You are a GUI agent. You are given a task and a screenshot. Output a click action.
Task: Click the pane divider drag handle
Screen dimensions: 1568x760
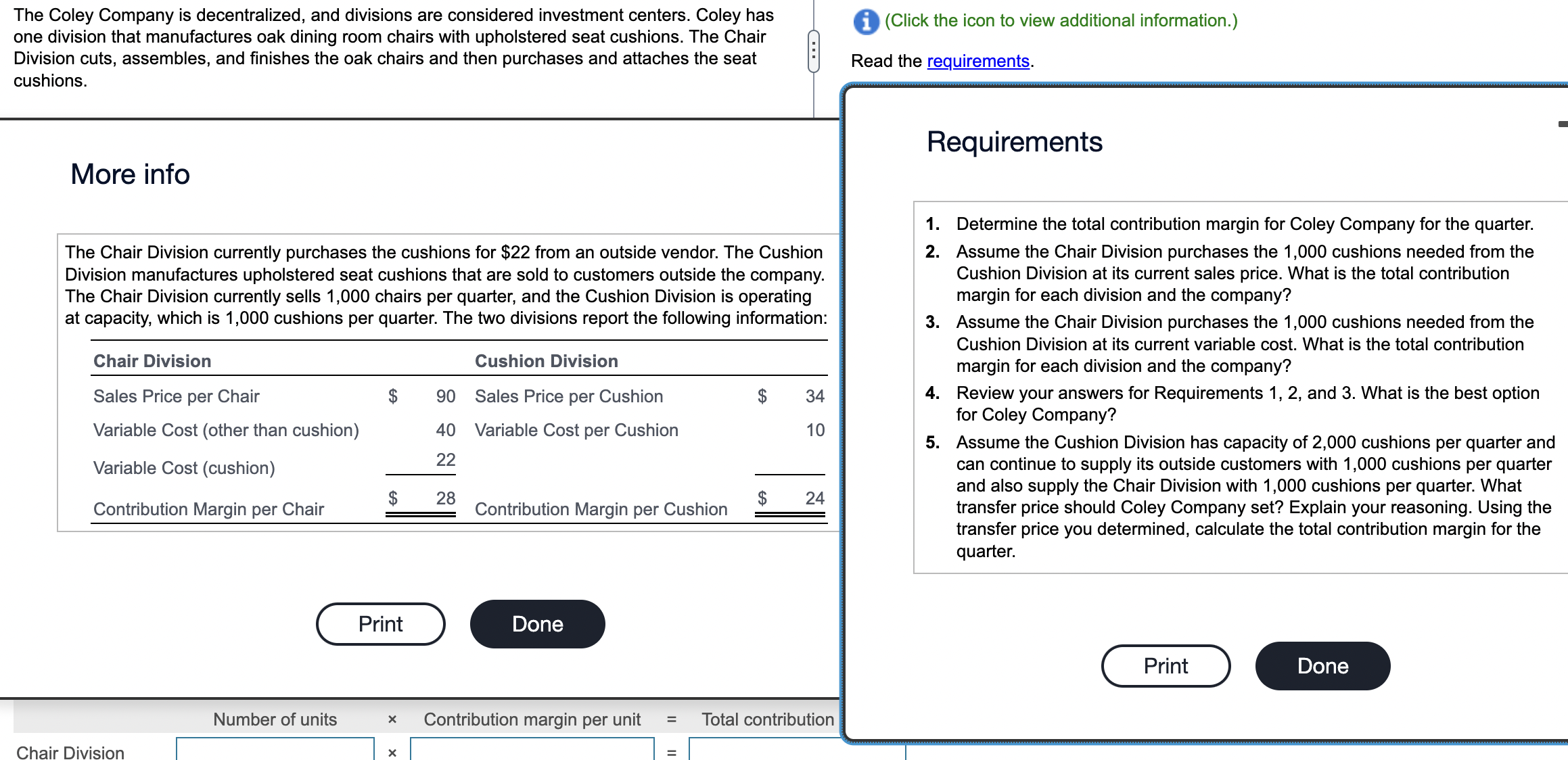pyautogui.click(x=813, y=51)
